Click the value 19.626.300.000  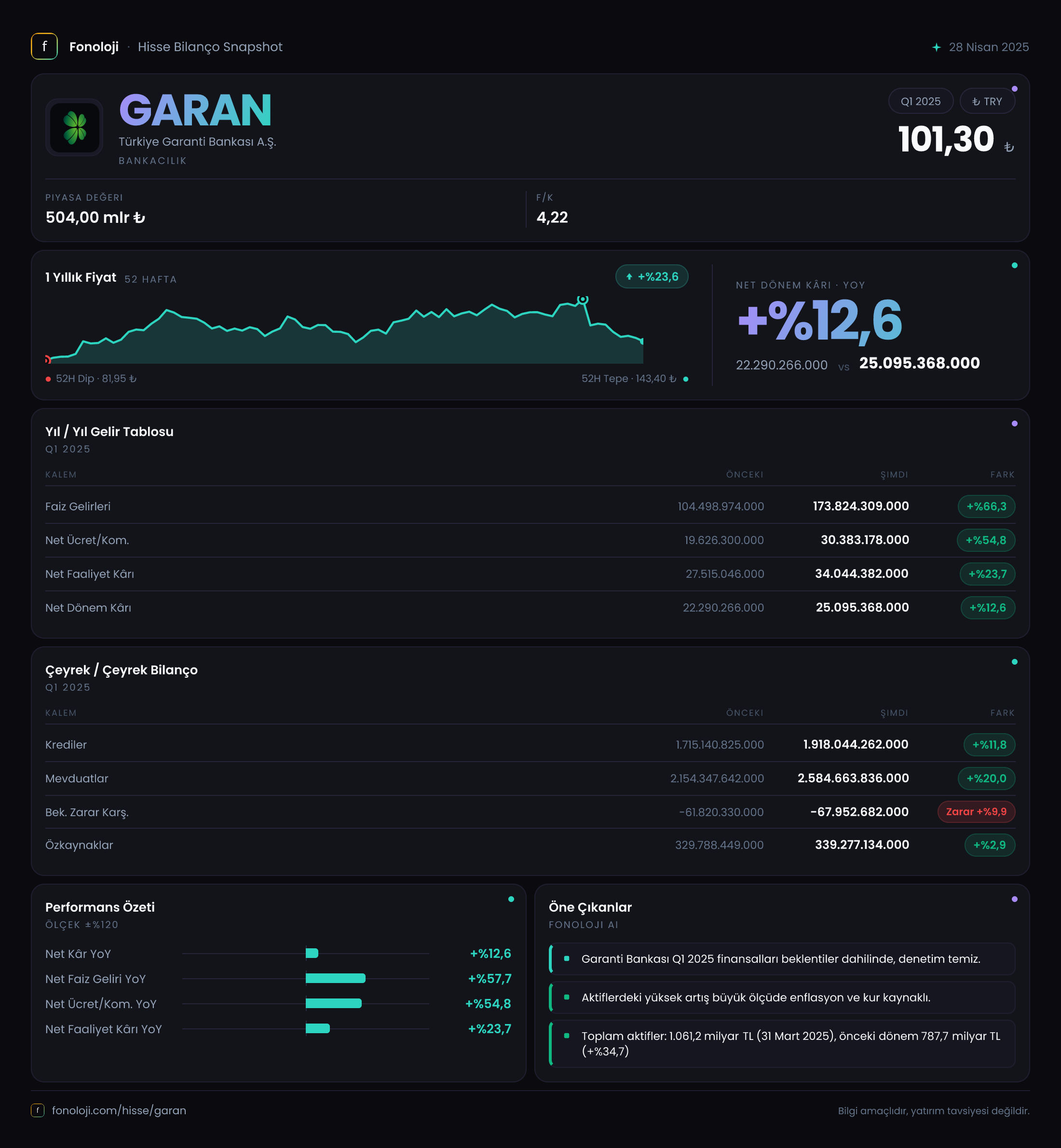point(724,540)
